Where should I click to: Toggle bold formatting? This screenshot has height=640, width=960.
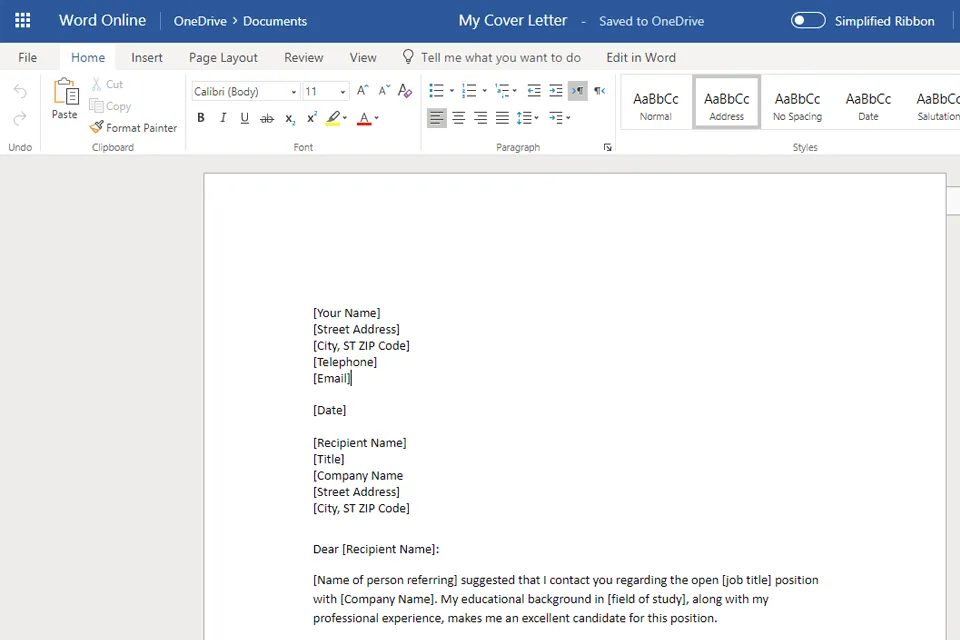coord(201,118)
